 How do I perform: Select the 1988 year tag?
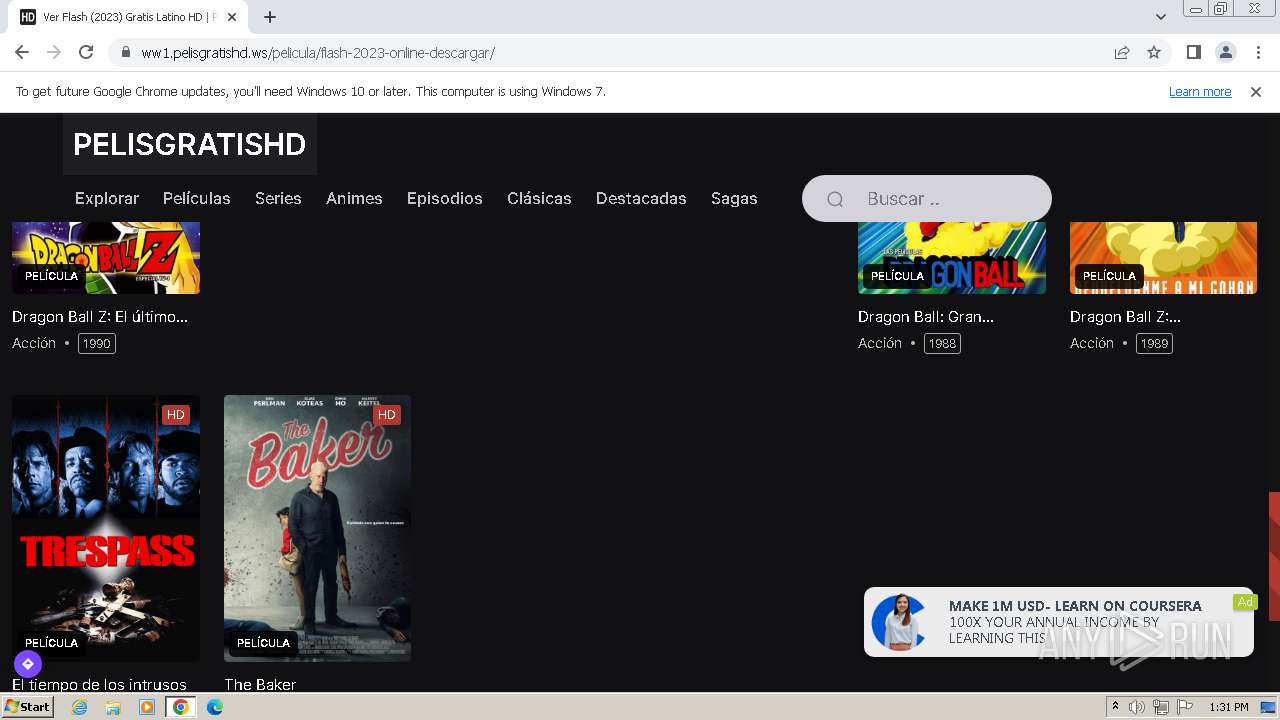pyautogui.click(x=942, y=343)
